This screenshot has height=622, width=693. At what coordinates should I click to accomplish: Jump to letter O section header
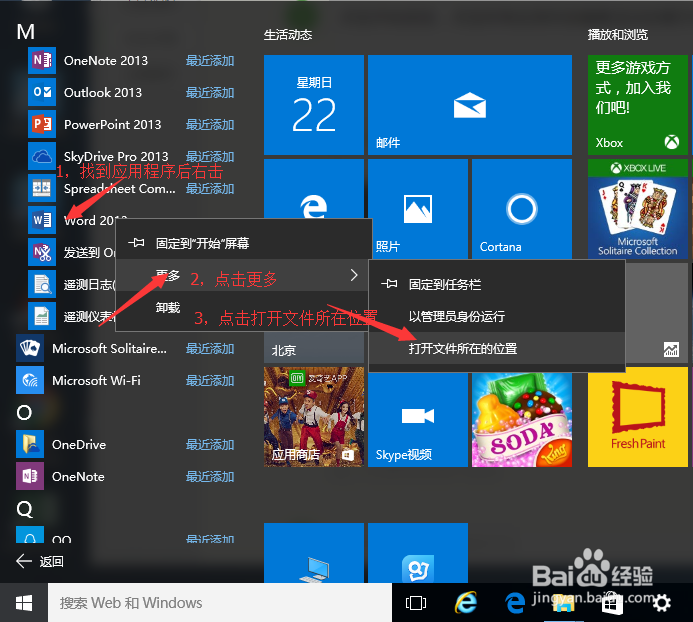[x=24, y=412]
